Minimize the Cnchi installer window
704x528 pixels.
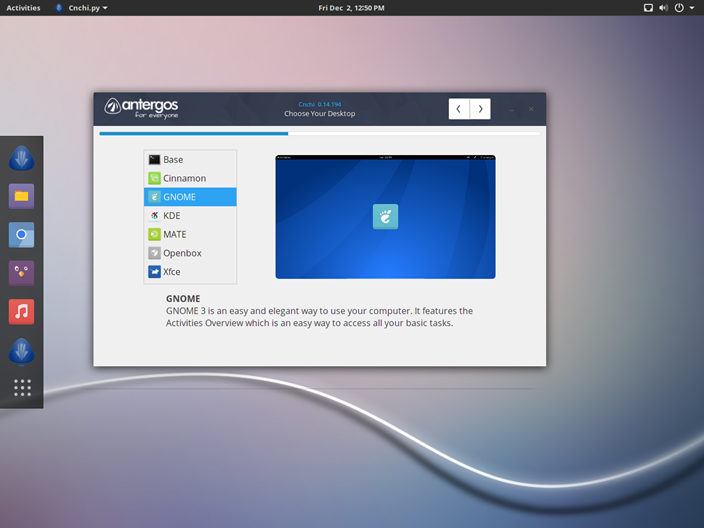point(511,110)
